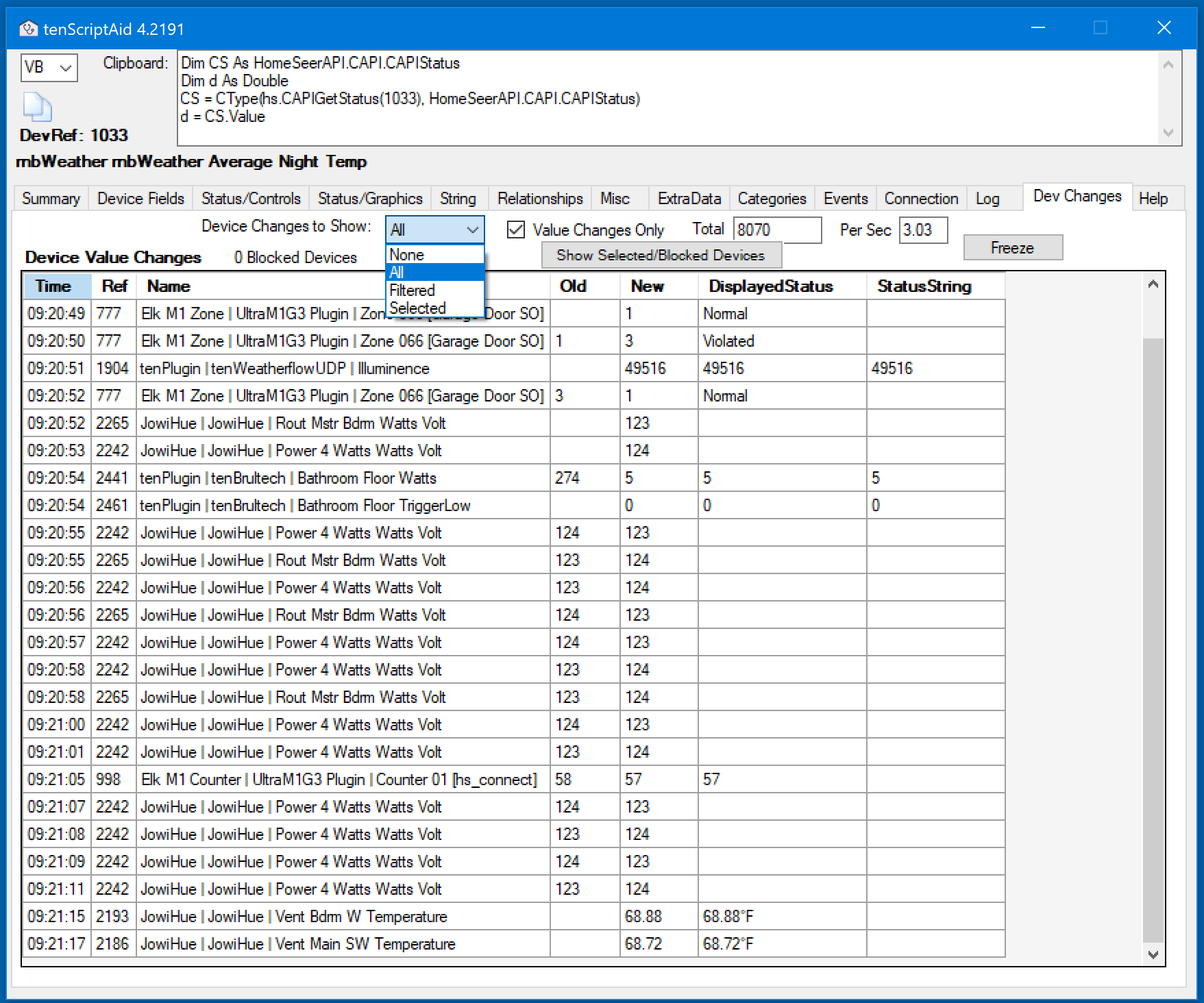
Task: Sort by the Time column header
Action: point(54,286)
